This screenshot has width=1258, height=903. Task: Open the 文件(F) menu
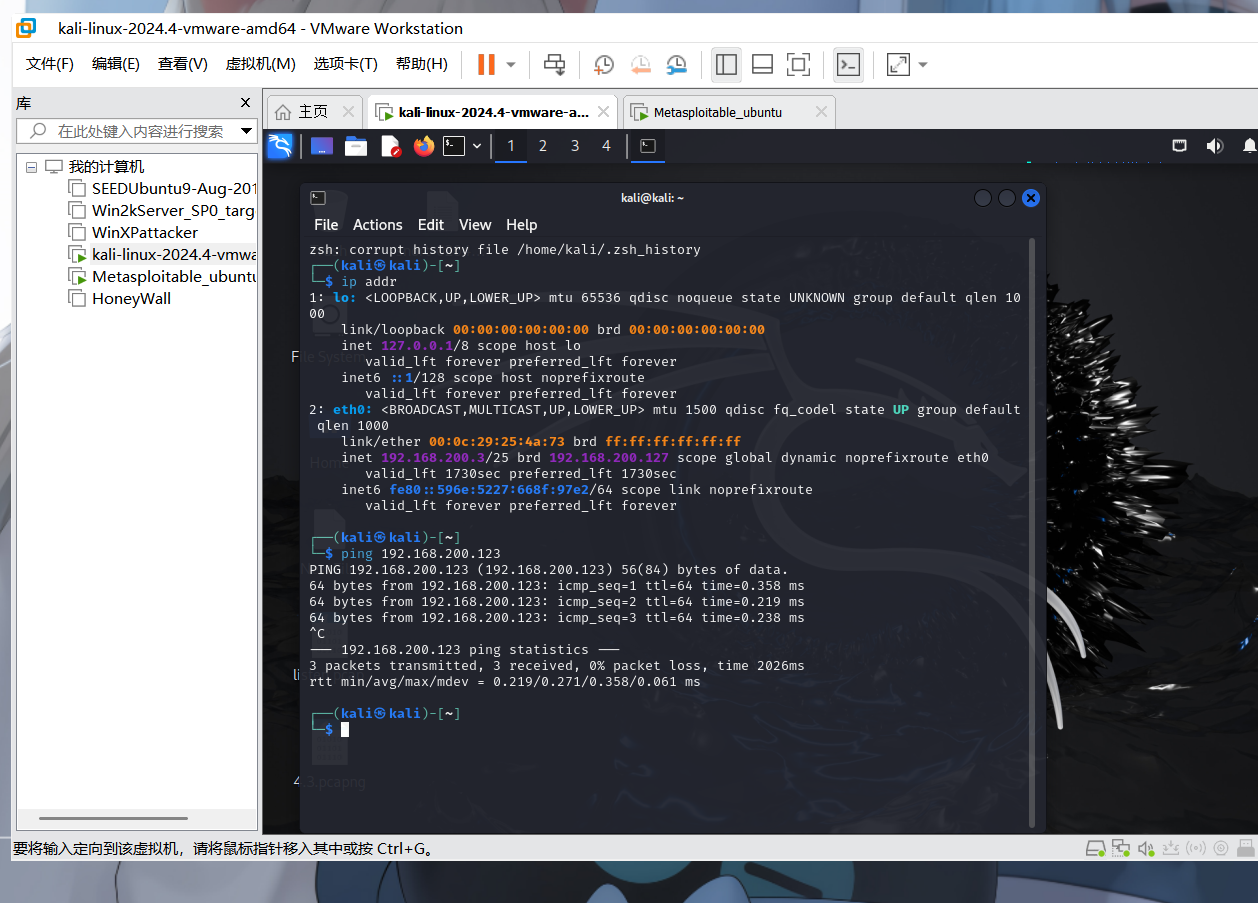(50, 64)
